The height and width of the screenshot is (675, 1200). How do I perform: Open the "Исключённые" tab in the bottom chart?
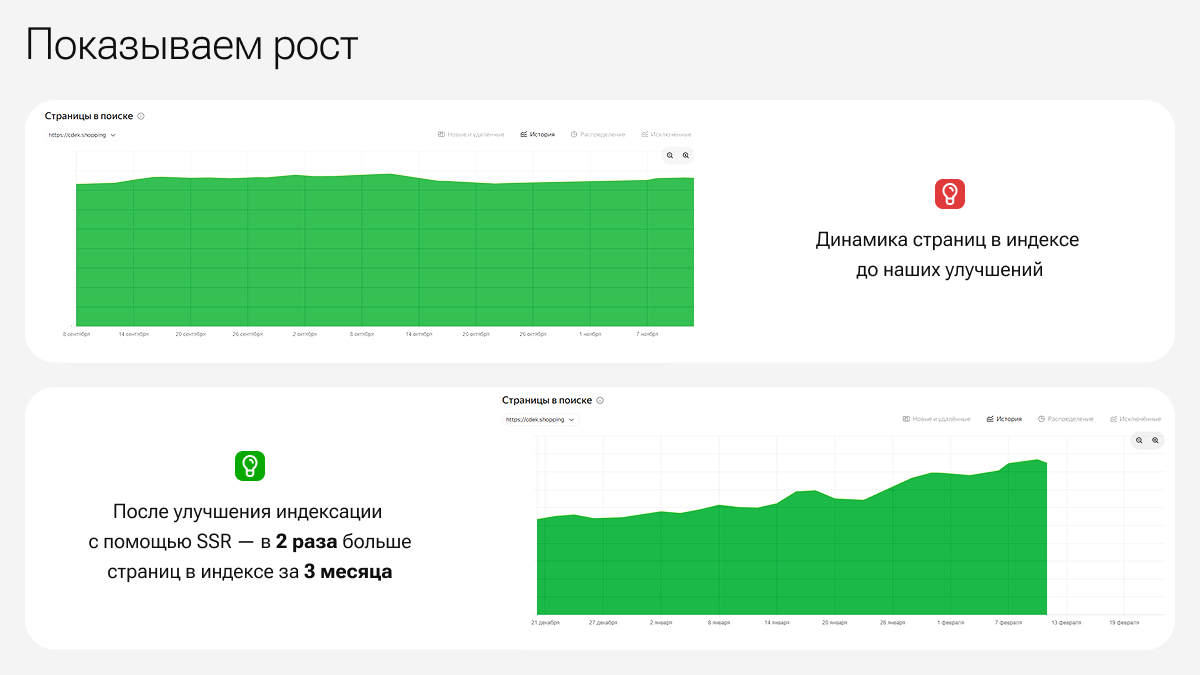pyautogui.click(x=1136, y=419)
